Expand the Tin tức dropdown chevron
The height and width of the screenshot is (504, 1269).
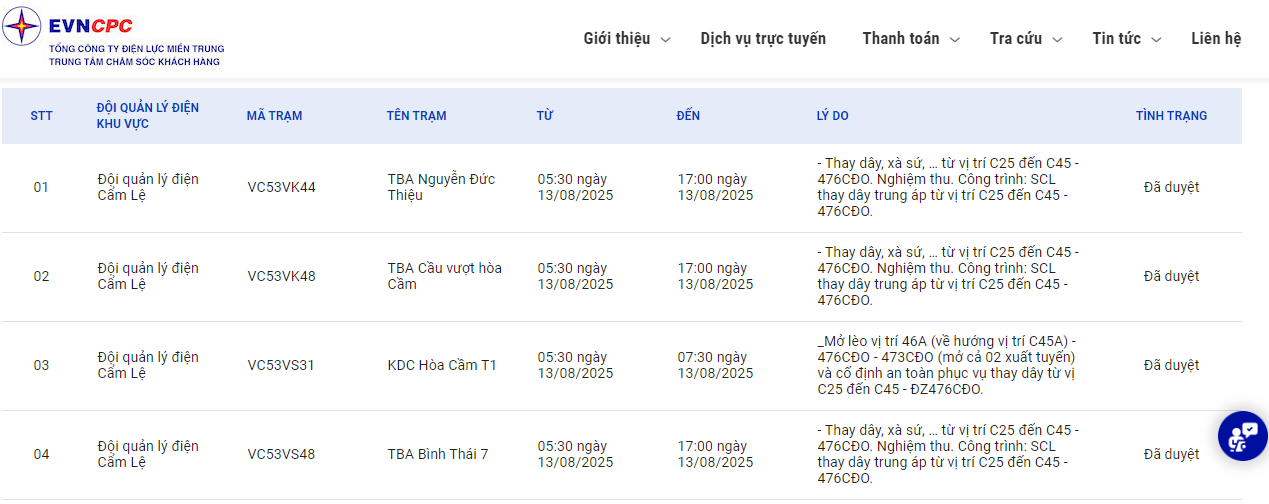1156,40
